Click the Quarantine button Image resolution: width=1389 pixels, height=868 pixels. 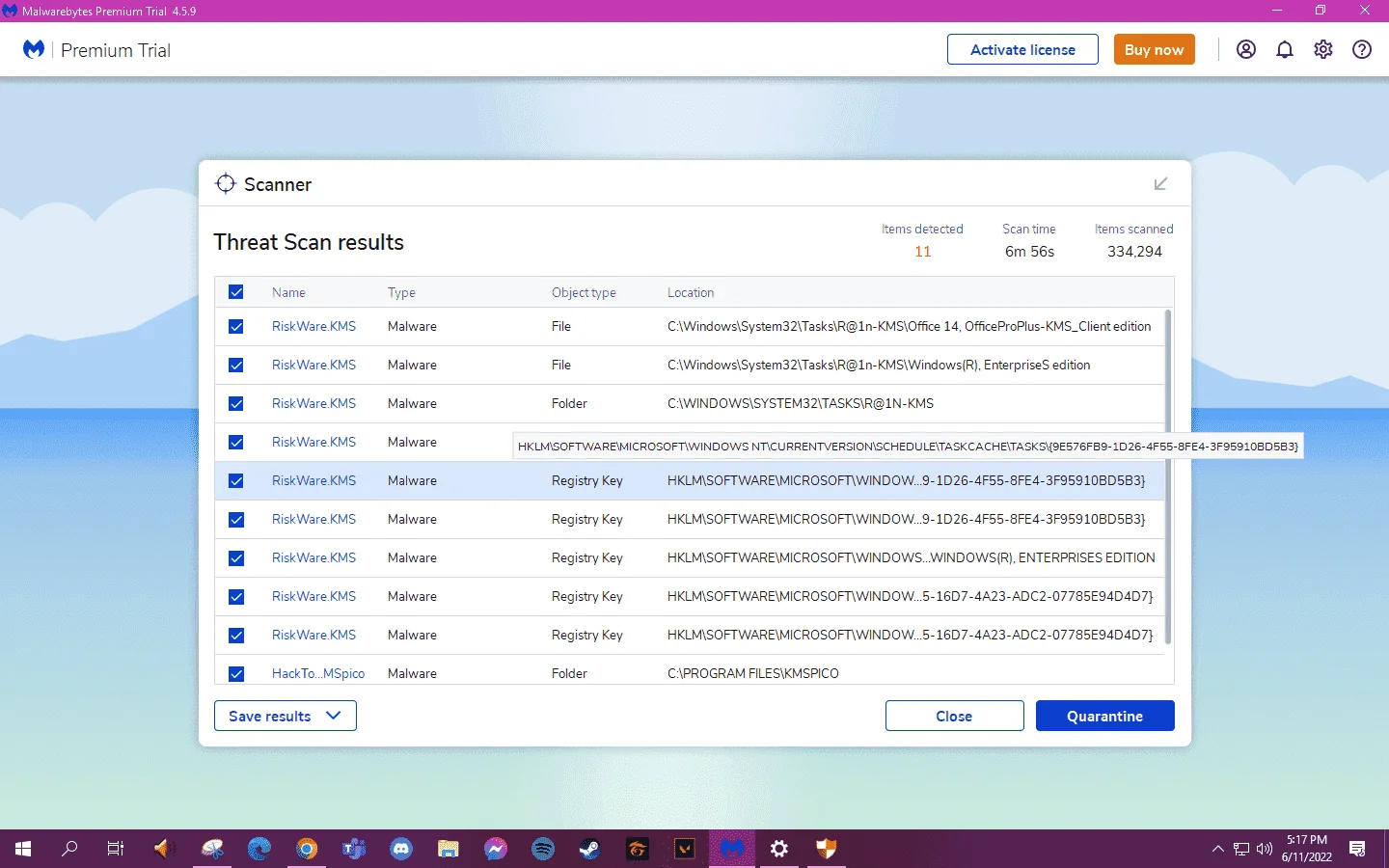pyautogui.click(x=1105, y=716)
